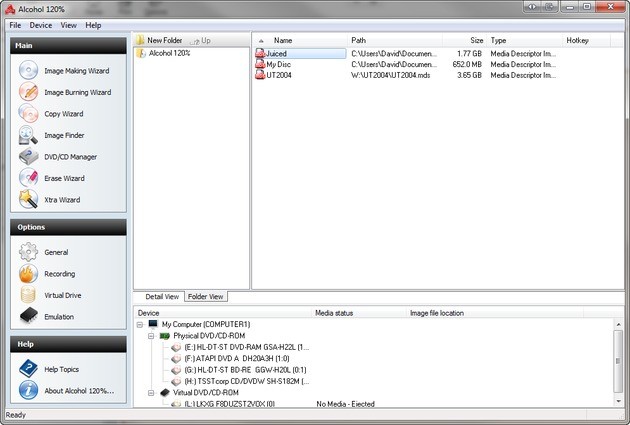Launch the Erase Wizard icon
The height and width of the screenshot is (425, 630).
point(28,179)
